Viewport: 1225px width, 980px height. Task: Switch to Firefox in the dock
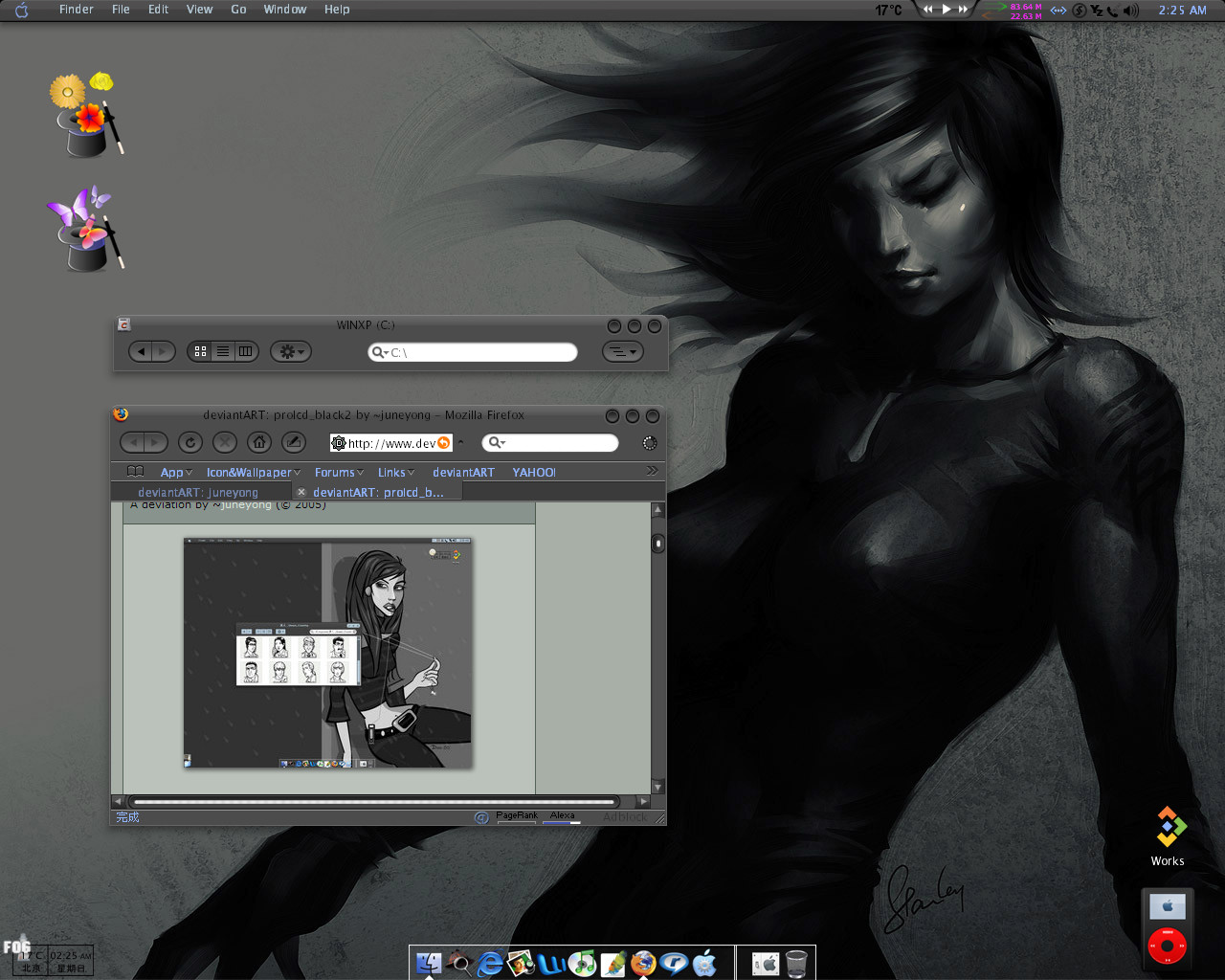click(643, 963)
